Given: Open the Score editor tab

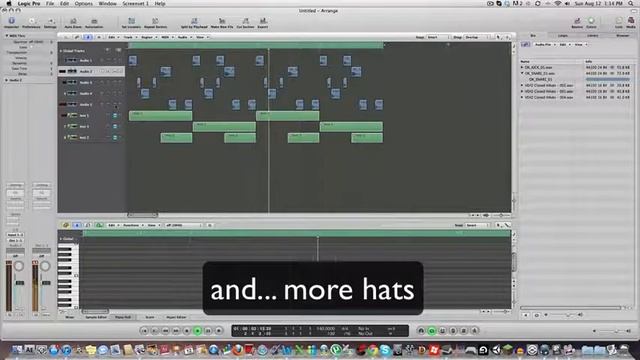Looking at the screenshot, I should 150,317.
